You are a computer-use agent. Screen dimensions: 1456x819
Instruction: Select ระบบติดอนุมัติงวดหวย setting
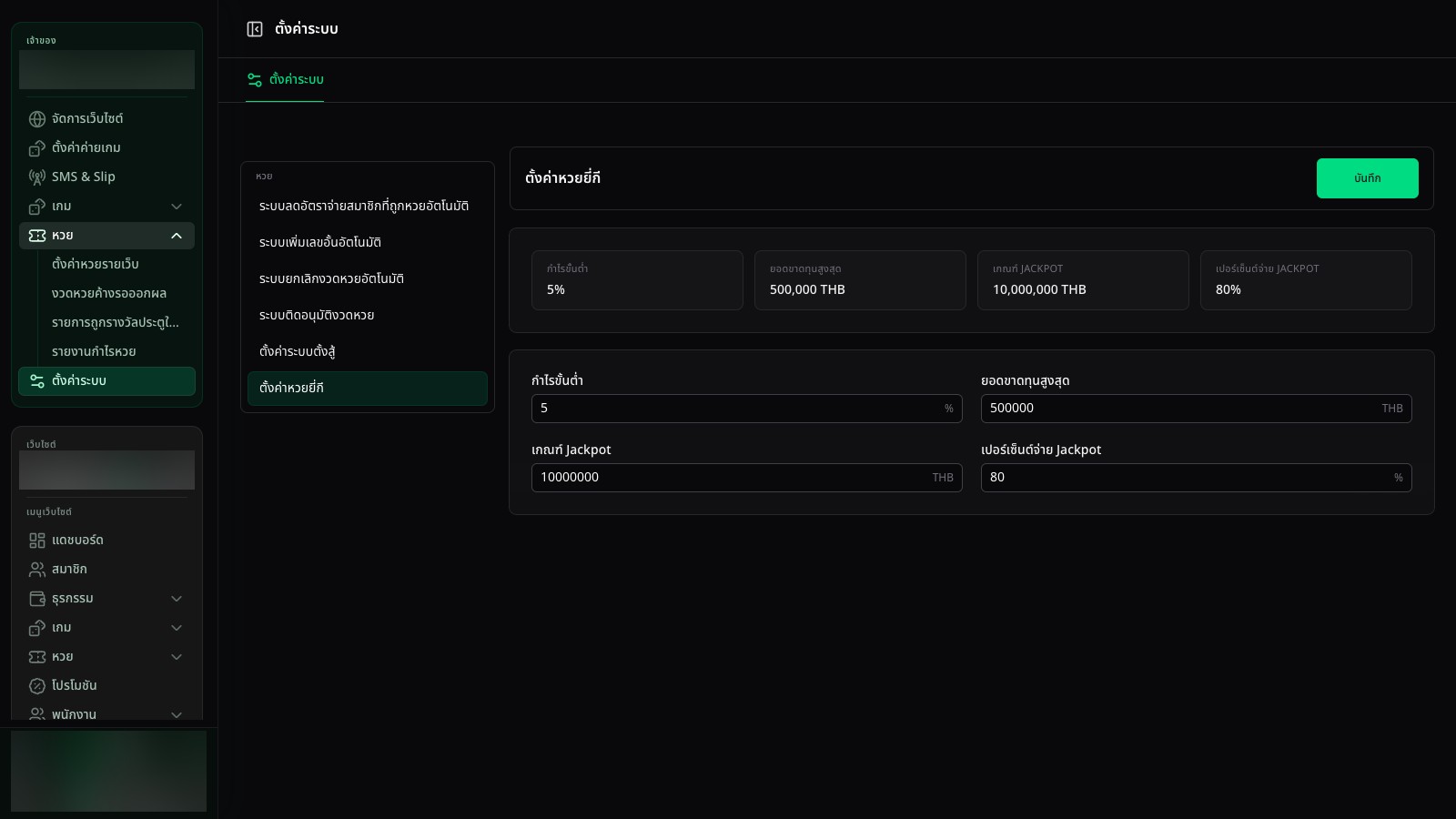click(x=368, y=316)
